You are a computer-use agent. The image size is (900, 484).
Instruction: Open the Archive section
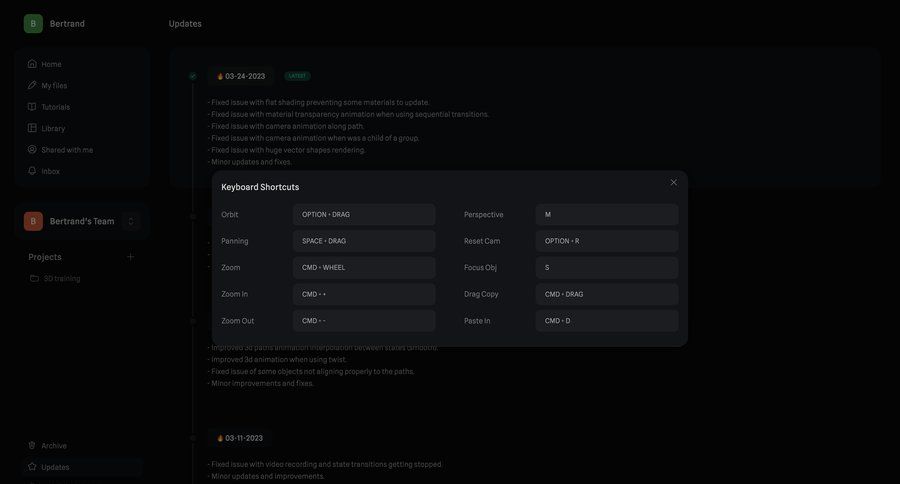(x=82, y=445)
